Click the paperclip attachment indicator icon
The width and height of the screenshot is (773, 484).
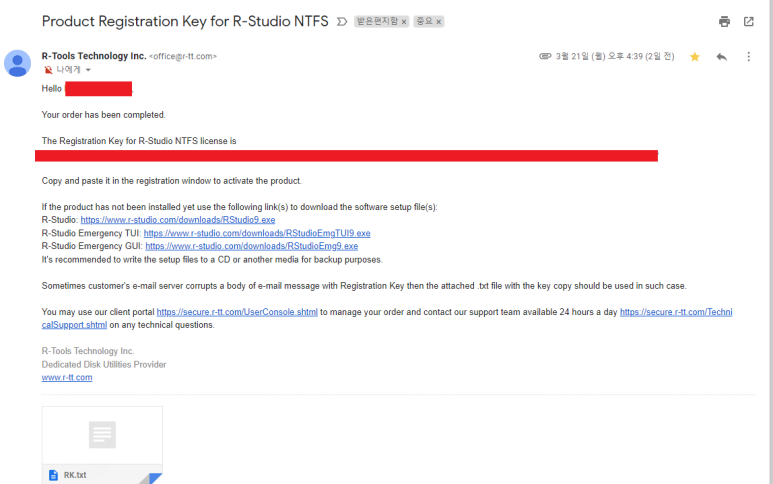tap(545, 56)
